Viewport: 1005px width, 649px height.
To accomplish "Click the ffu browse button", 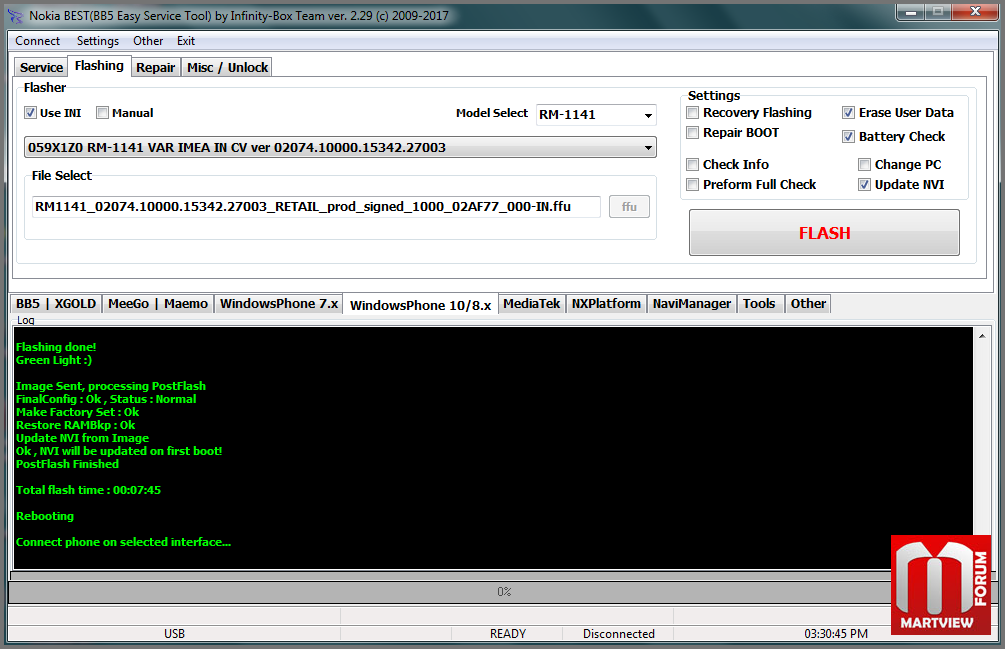I will tap(629, 207).
